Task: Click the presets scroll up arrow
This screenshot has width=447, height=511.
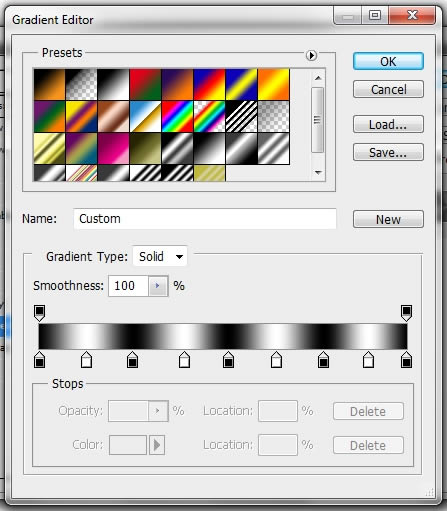Action: click(x=318, y=78)
